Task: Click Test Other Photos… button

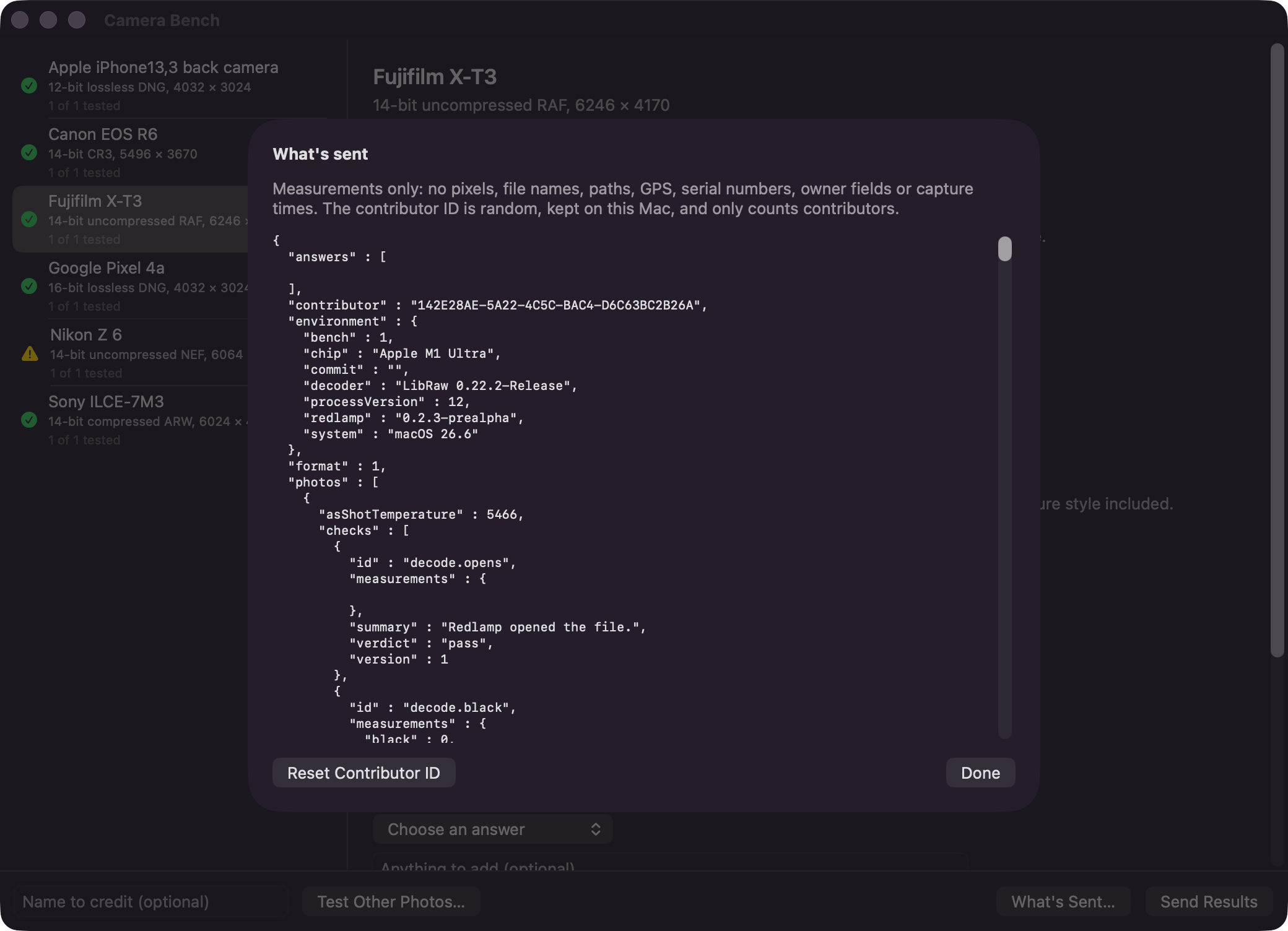Action: pos(391,901)
